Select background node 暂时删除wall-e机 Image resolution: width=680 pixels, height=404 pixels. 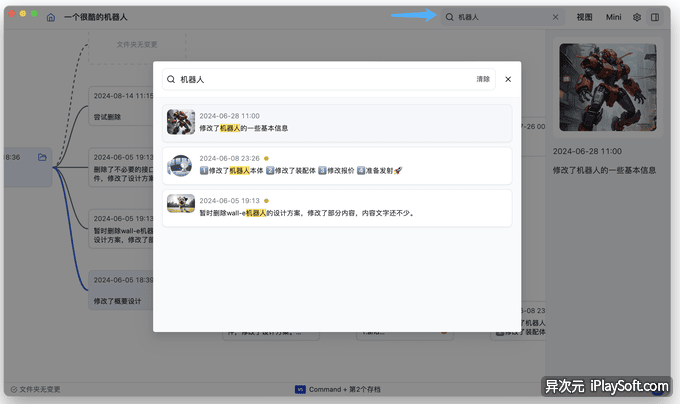121,229
